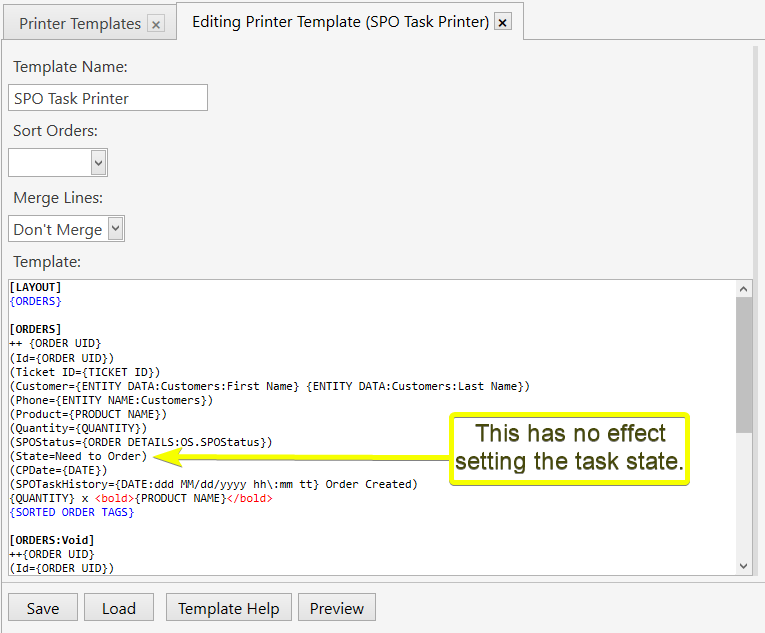
Task: Click the '++{ORDER UID}' line under [ORDERS:Void]
Action: pos(52,554)
